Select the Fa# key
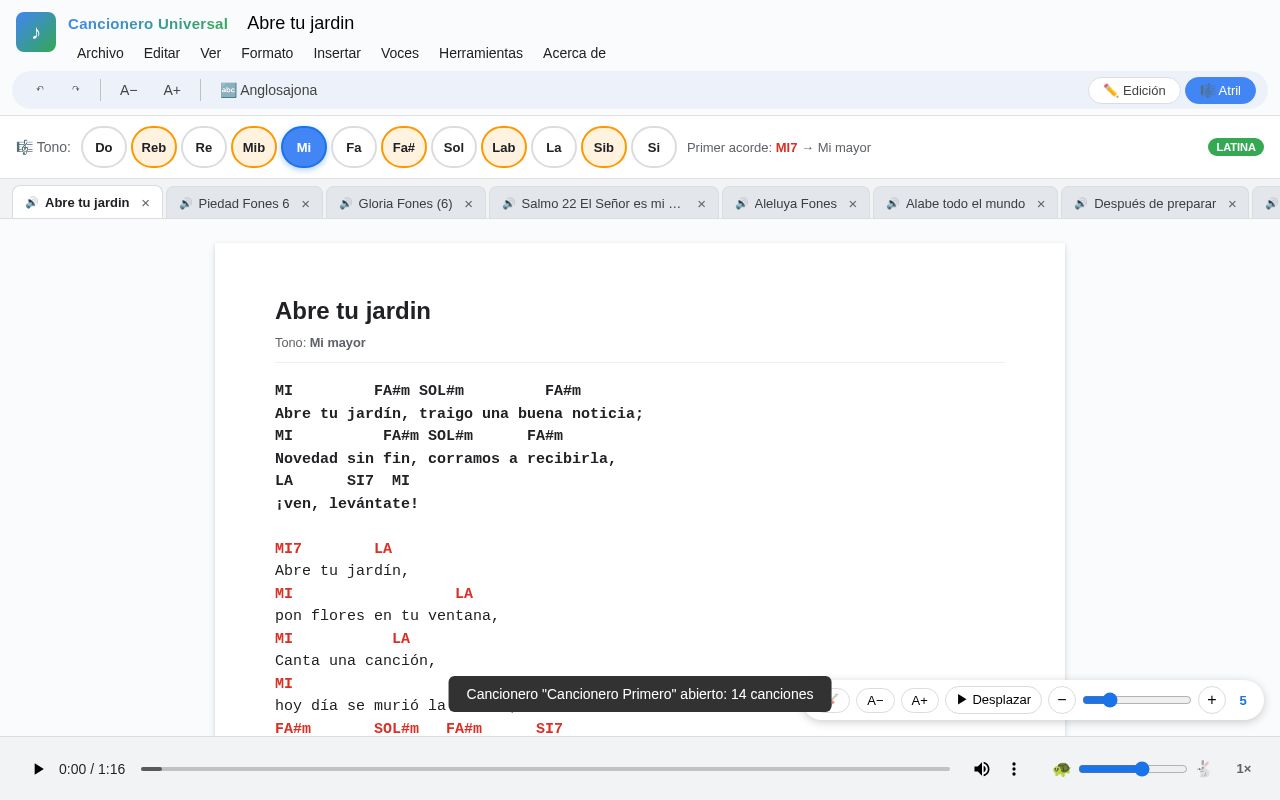Image resolution: width=1280 pixels, height=800 pixels. [x=404, y=147]
